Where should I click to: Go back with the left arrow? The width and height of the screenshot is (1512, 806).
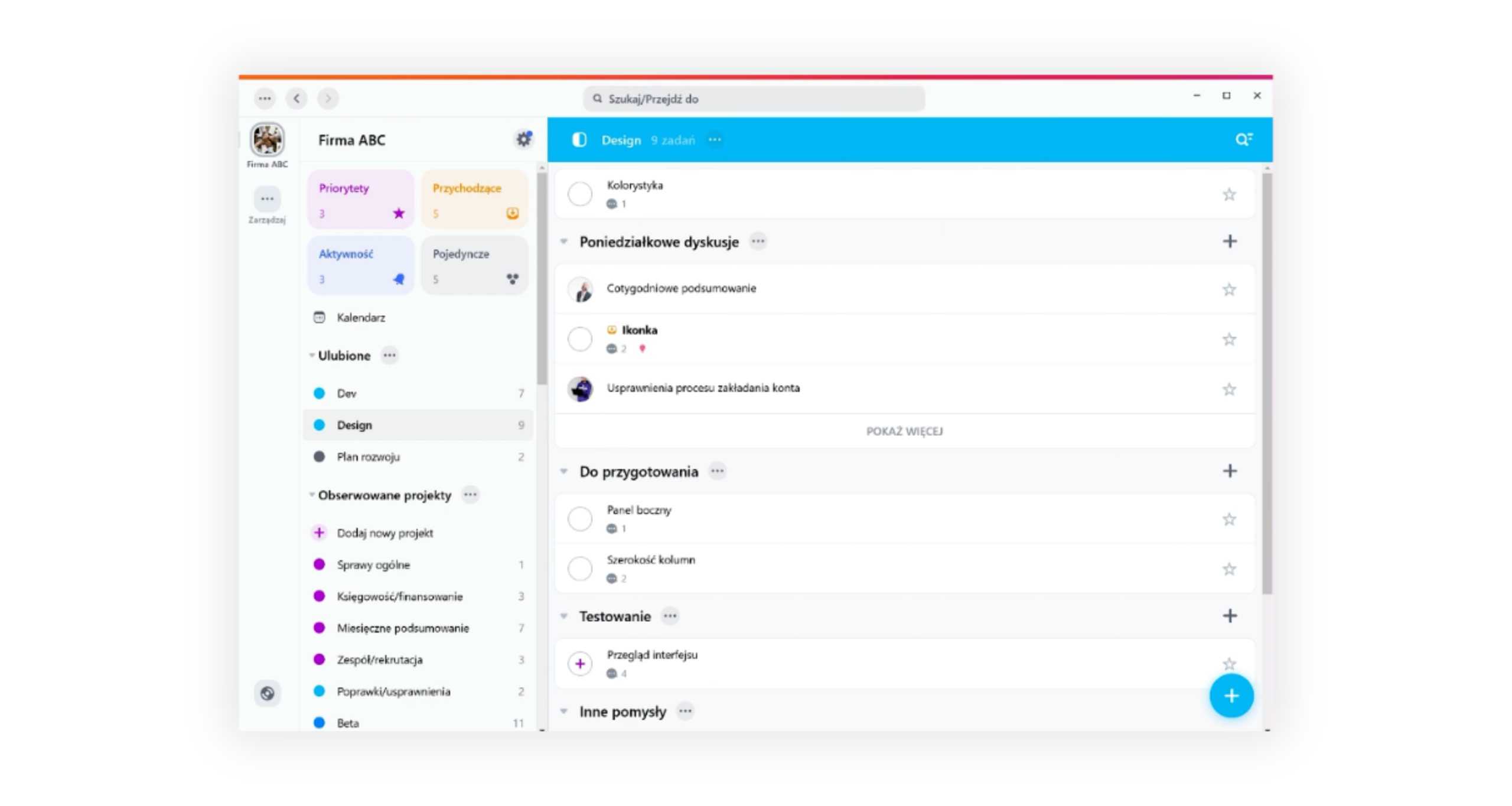click(296, 98)
